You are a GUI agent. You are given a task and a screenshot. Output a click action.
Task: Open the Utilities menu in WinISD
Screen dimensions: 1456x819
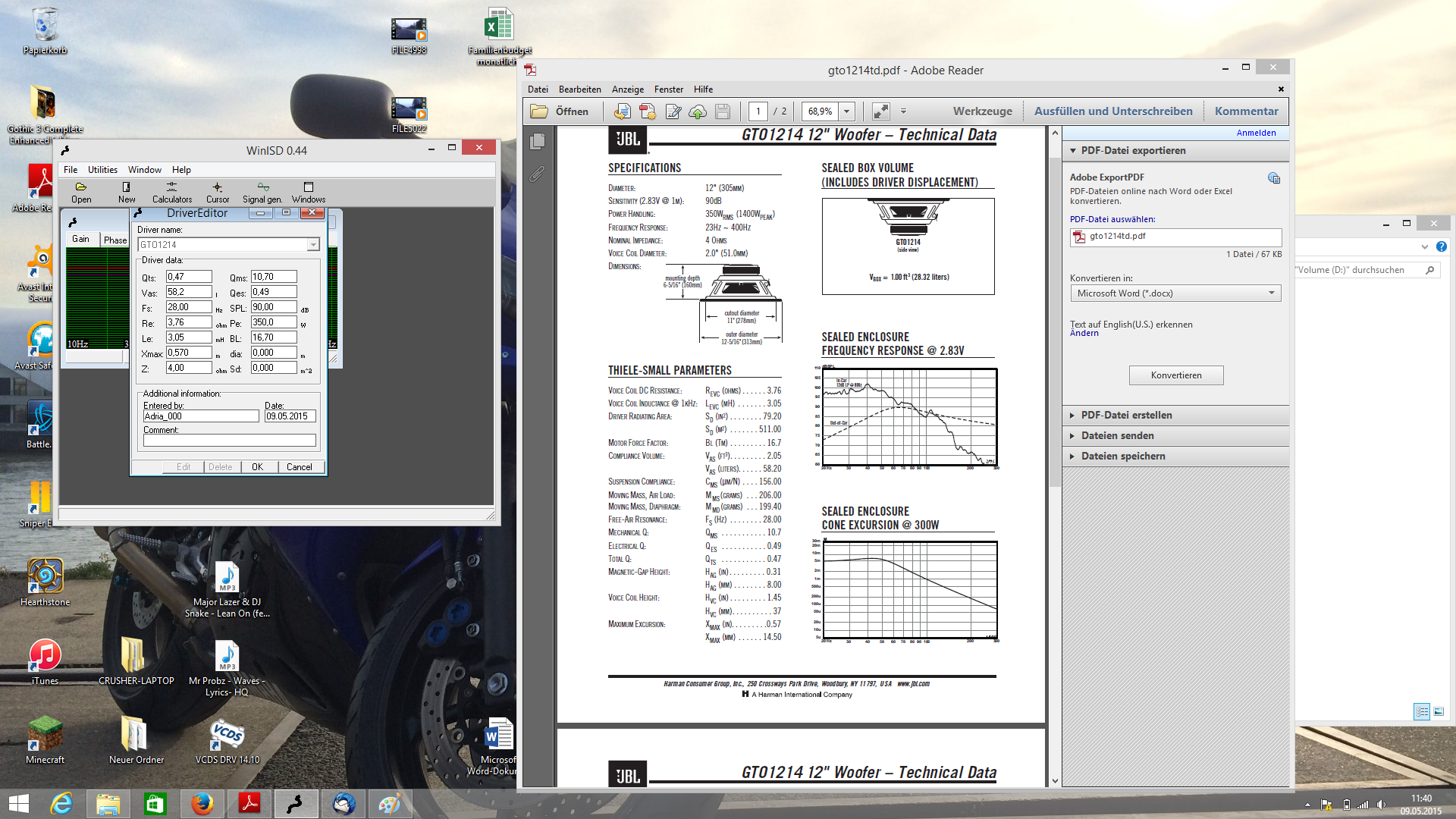[x=102, y=170]
